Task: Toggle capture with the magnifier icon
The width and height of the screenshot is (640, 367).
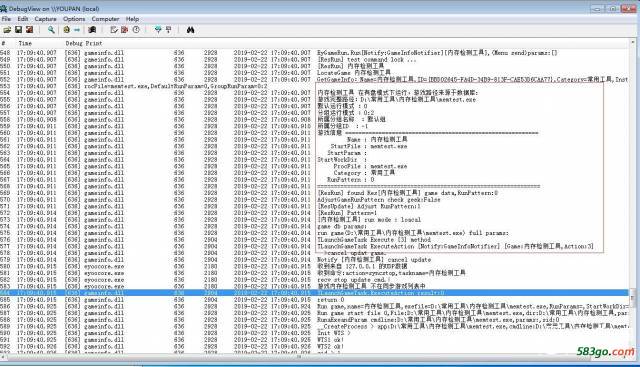Action: coord(51,30)
